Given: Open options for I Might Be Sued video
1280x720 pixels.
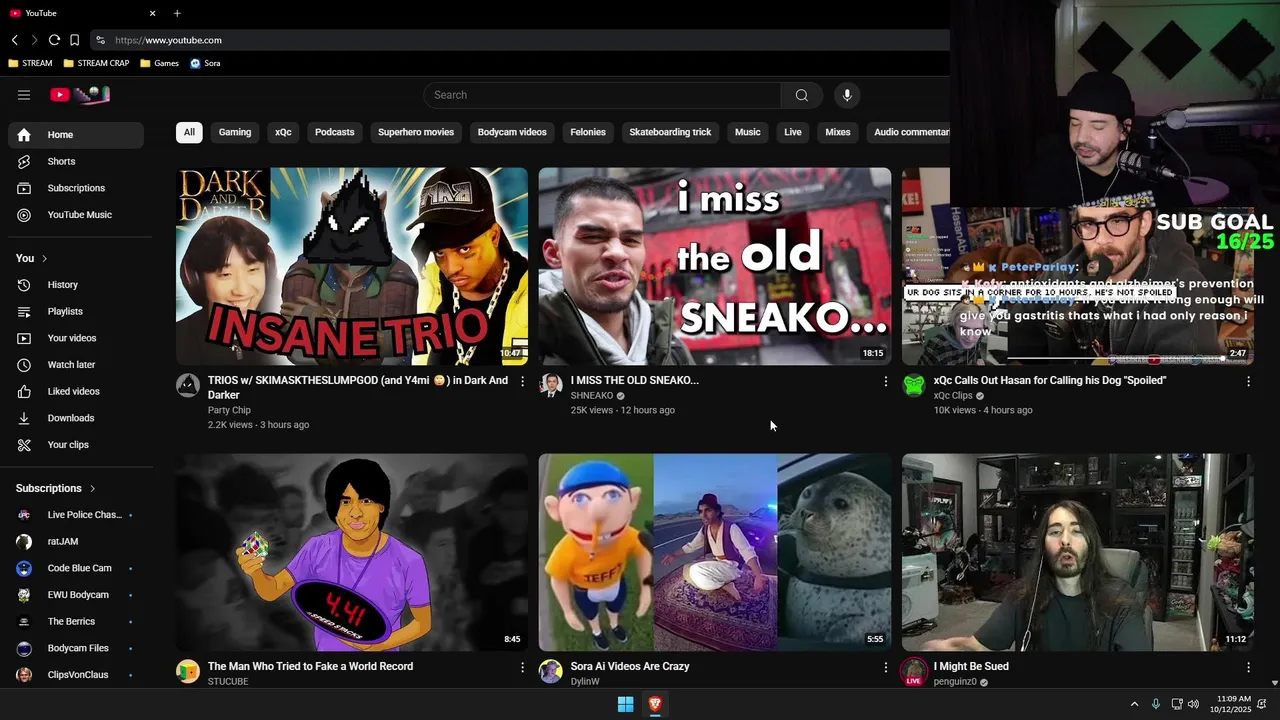Looking at the screenshot, I should click(1248, 667).
